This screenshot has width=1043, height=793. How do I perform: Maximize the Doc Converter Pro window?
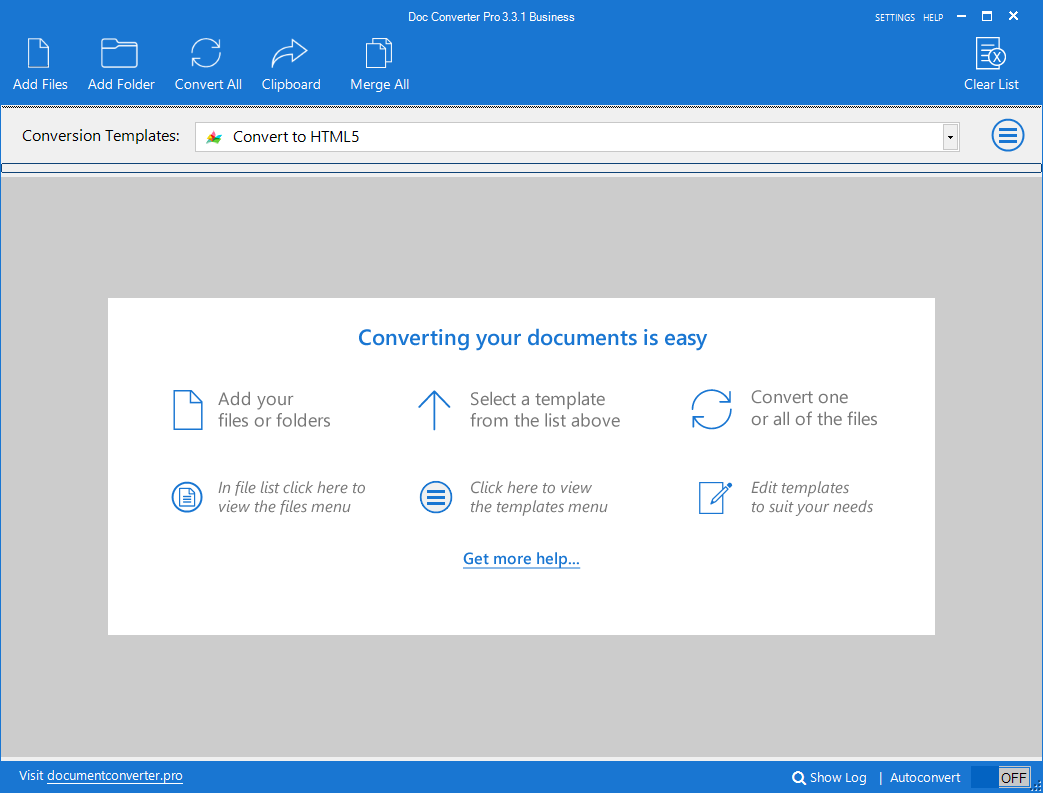pos(987,16)
